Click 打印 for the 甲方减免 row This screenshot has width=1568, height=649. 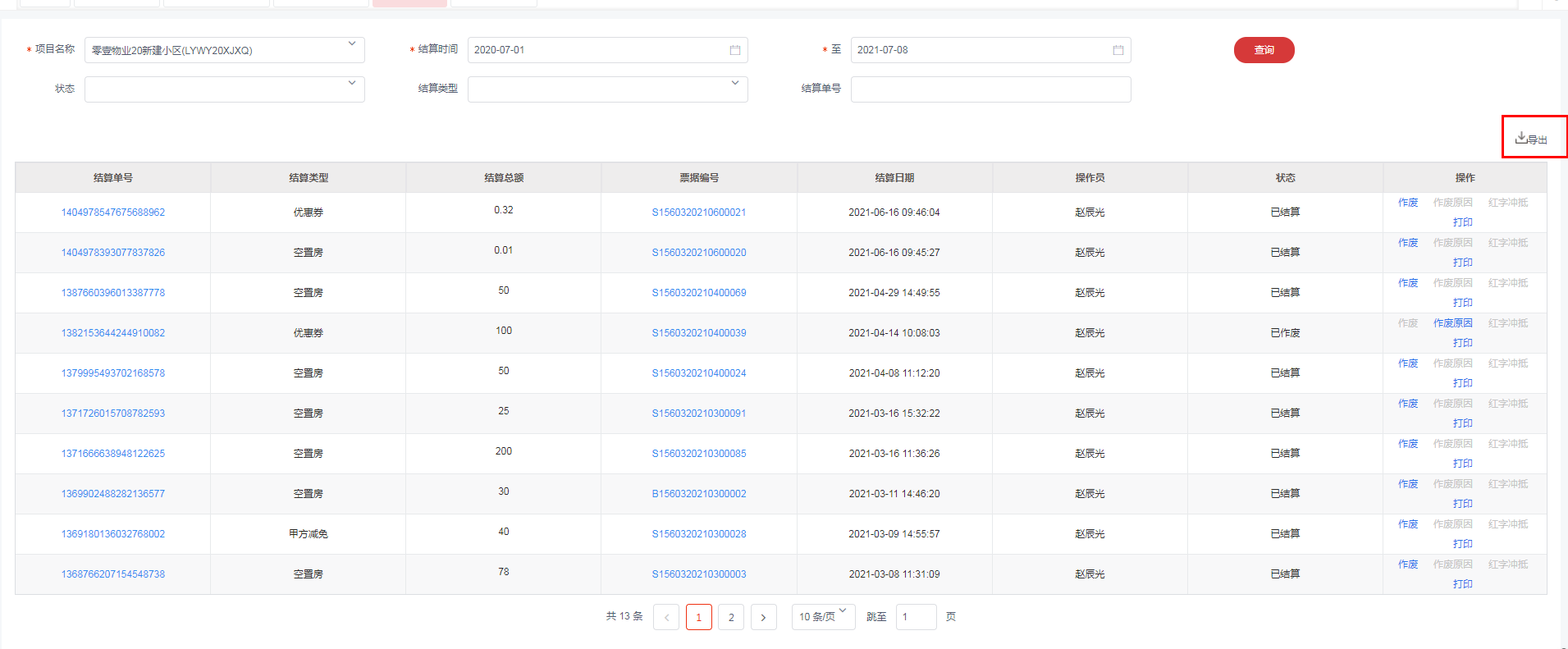[x=1462, y=544]
